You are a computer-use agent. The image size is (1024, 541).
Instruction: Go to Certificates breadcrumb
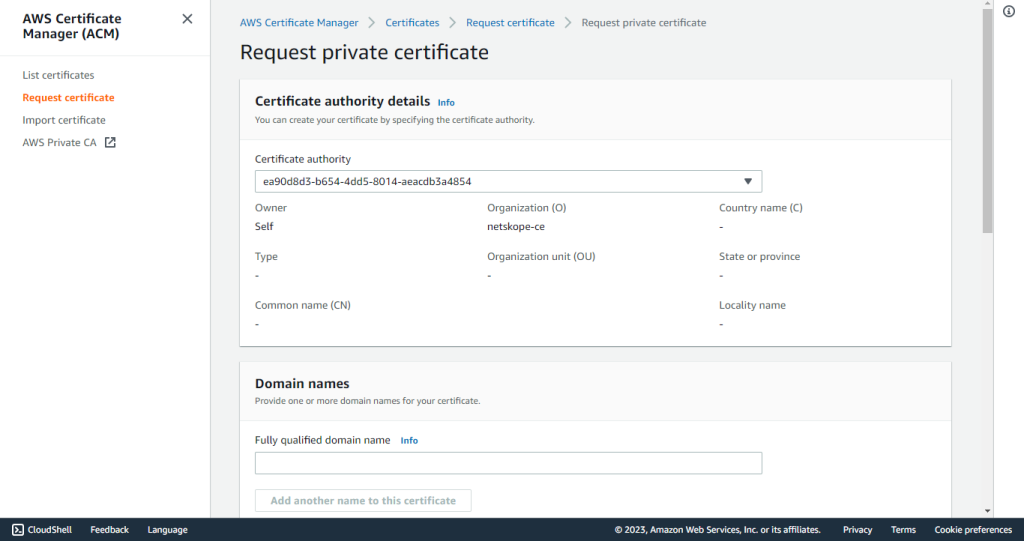point(412,23)
